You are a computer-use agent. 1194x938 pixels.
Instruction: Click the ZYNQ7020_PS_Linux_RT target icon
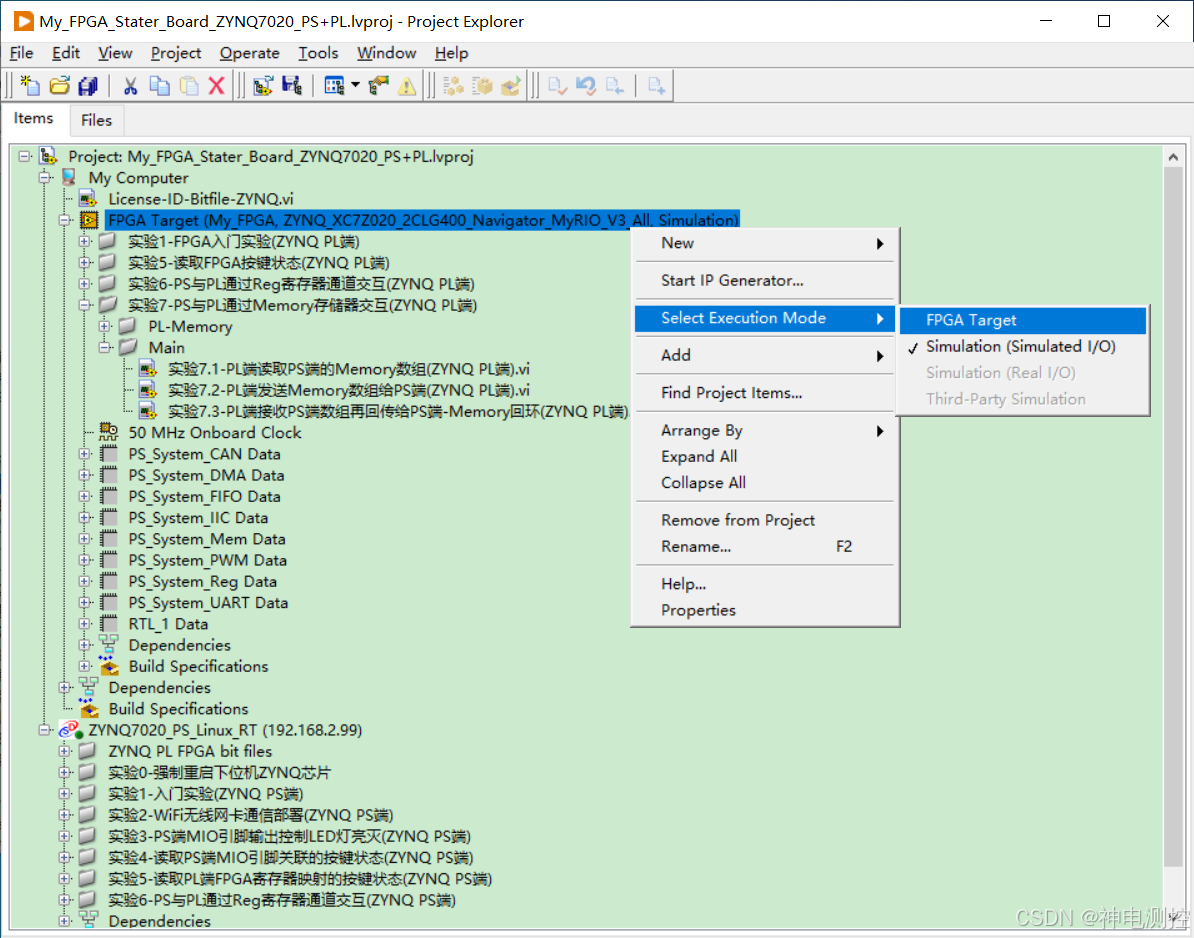70,729
